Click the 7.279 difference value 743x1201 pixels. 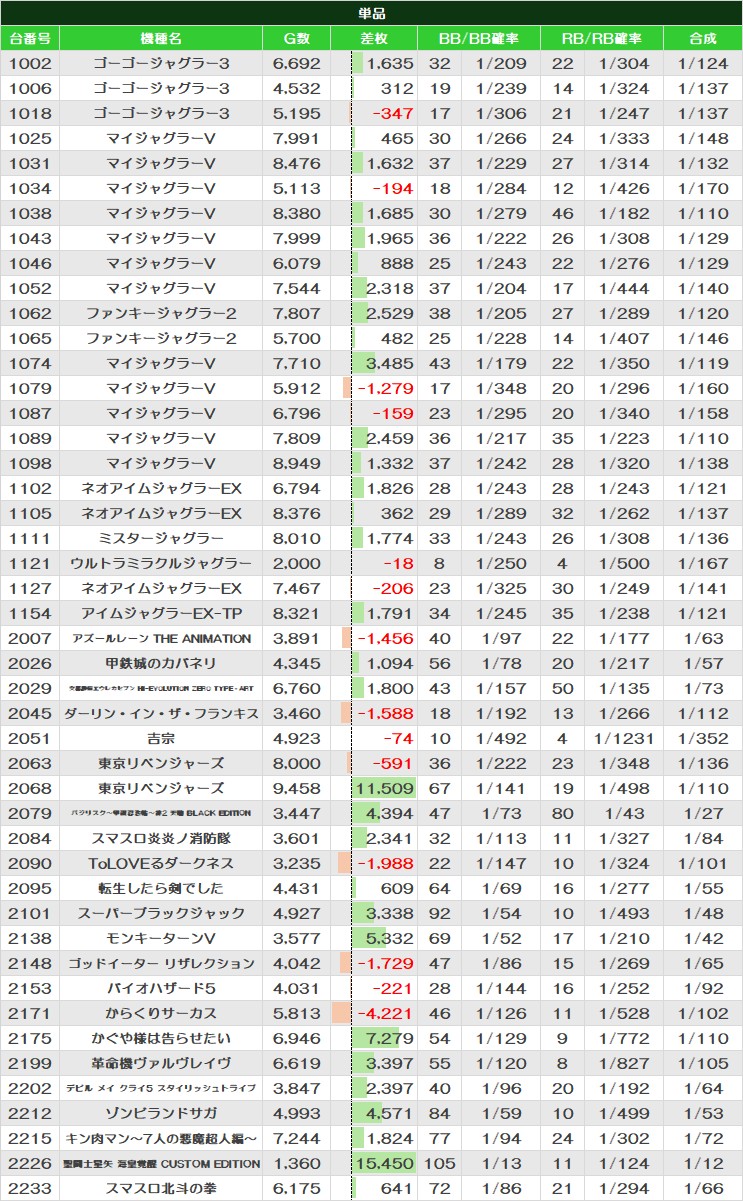(390, 1038)
